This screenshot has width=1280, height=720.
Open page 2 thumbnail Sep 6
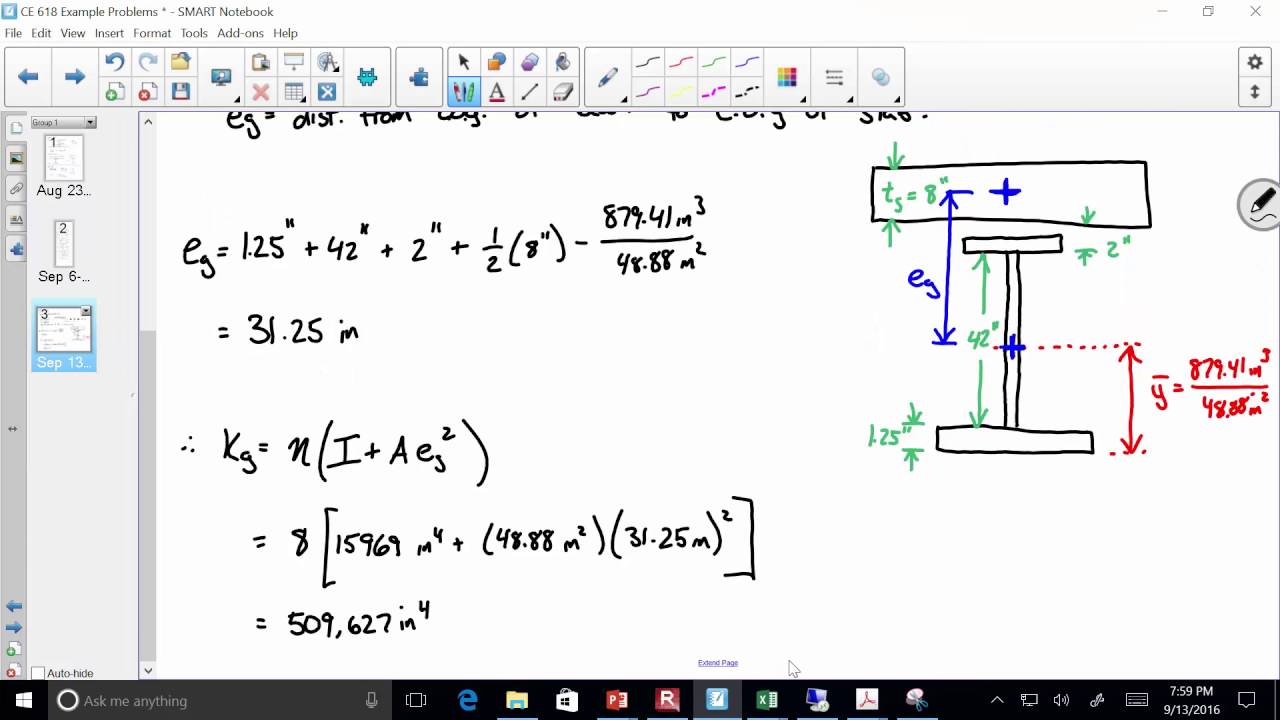point(63,243)
